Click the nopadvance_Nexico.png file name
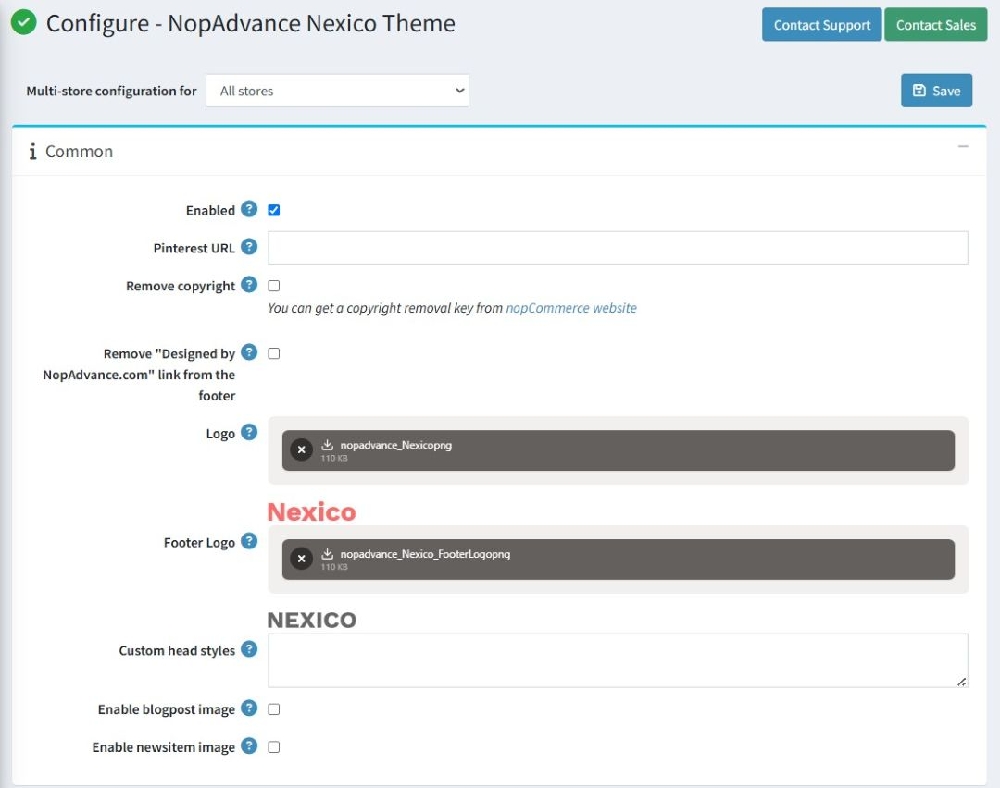1000x788 pixels. tap(396, 445)
